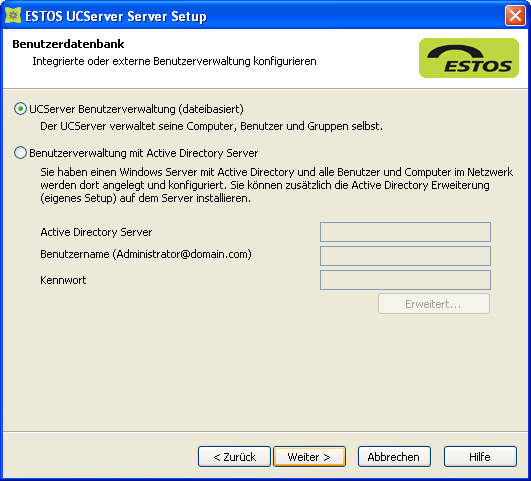Click the 'ESTOS UCServer Server Setup' window title

pyautogui.click(x=116, y=16)
